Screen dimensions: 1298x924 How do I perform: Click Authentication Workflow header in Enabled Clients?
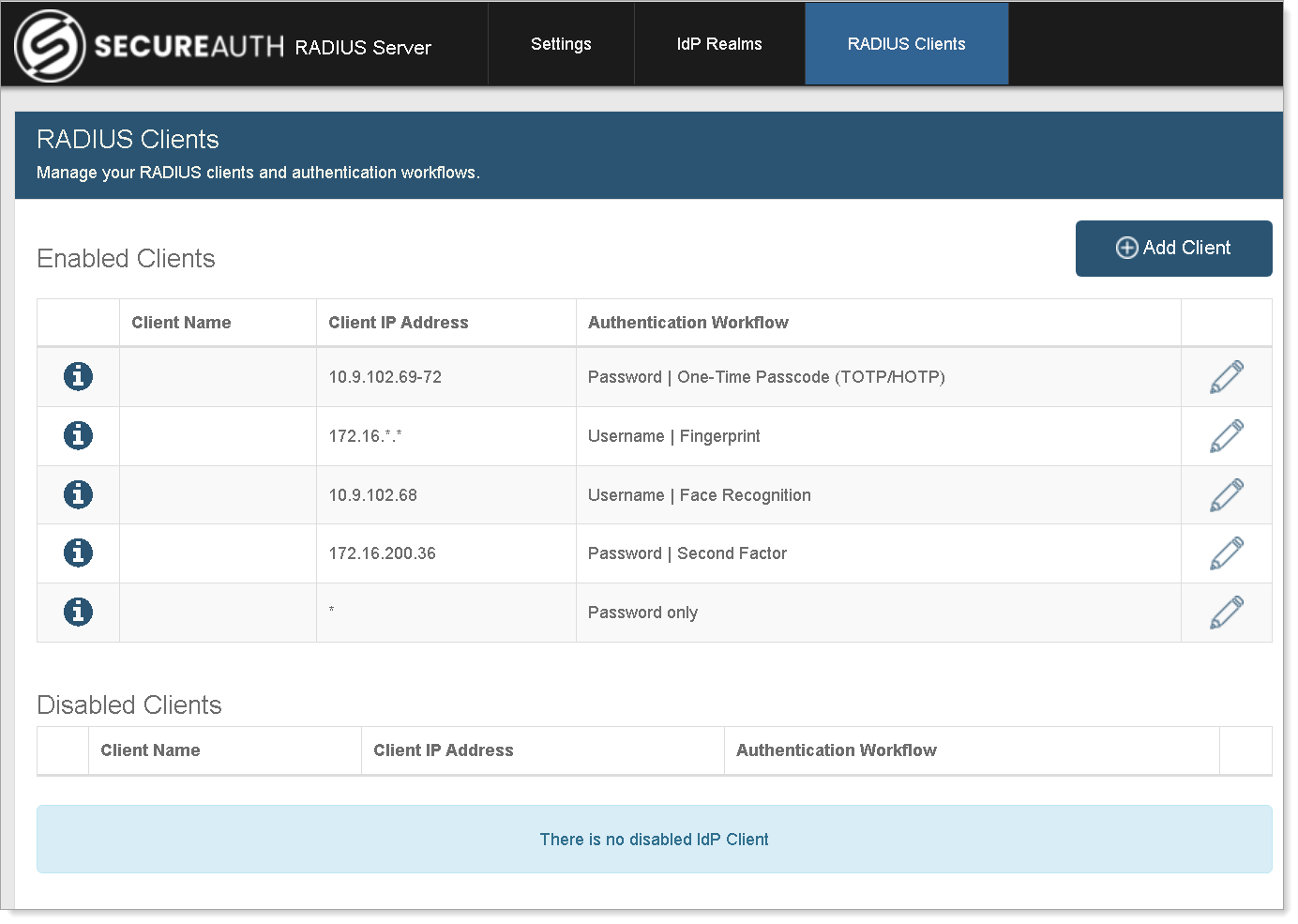[x=687, y=323]
